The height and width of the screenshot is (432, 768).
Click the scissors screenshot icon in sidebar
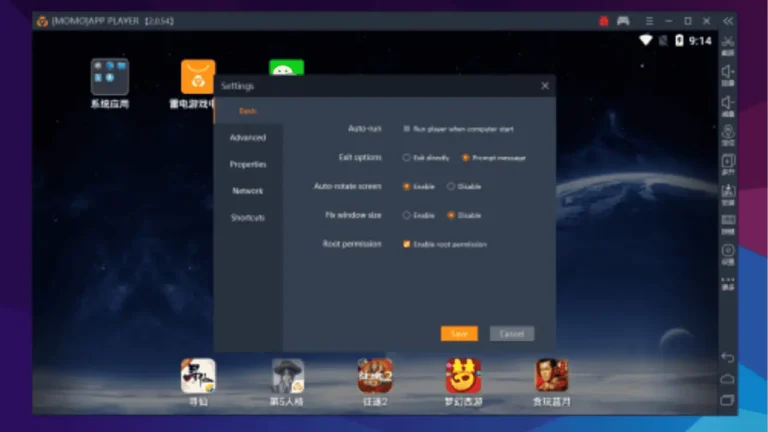click(x=728, y=43)
